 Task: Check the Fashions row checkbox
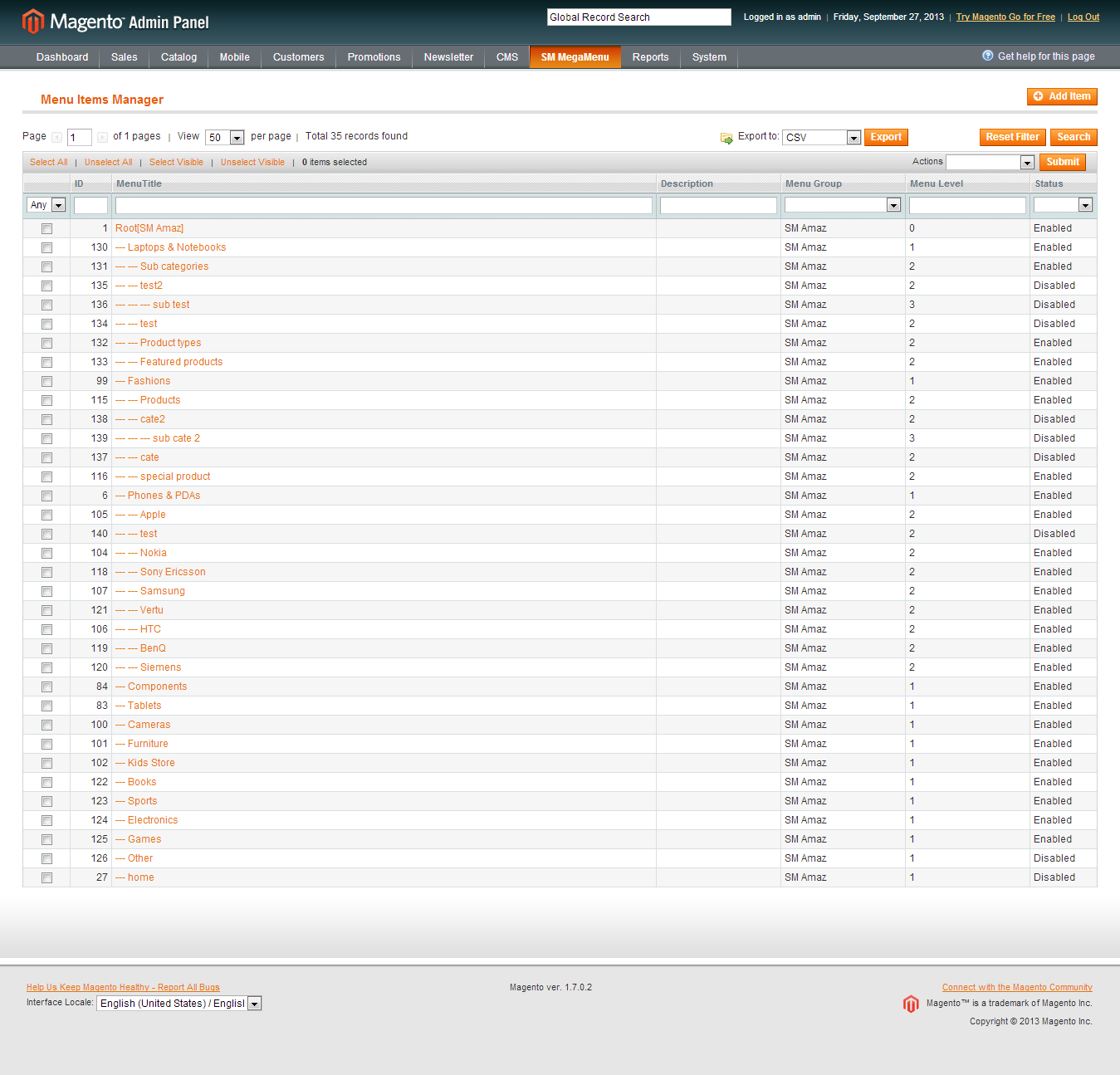click(46, 381)
